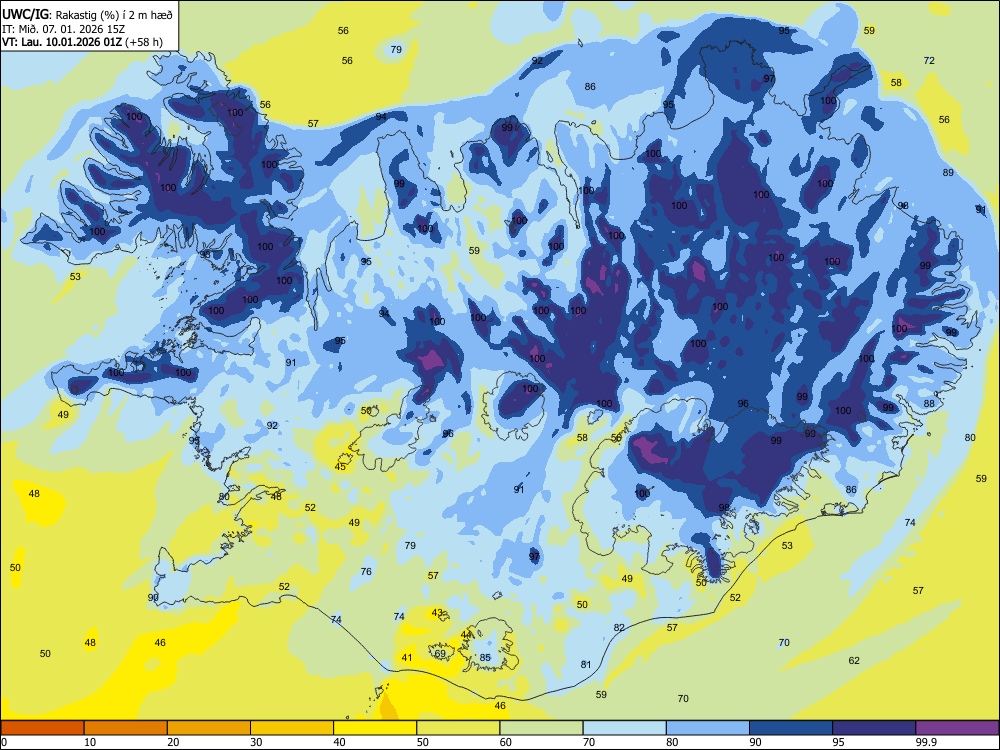Select the blue 90–95 legend swatch
Viewport: 1000px width, 750px height.
(x=791, y=728)
